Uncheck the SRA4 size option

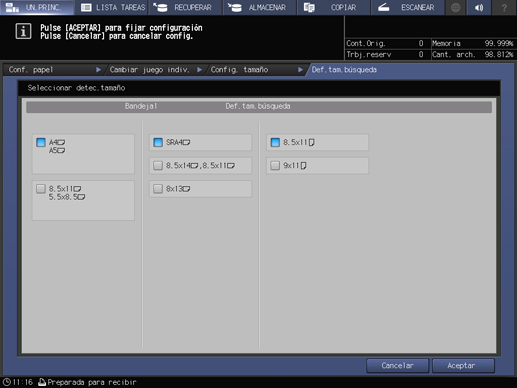[x=200, y=142]
